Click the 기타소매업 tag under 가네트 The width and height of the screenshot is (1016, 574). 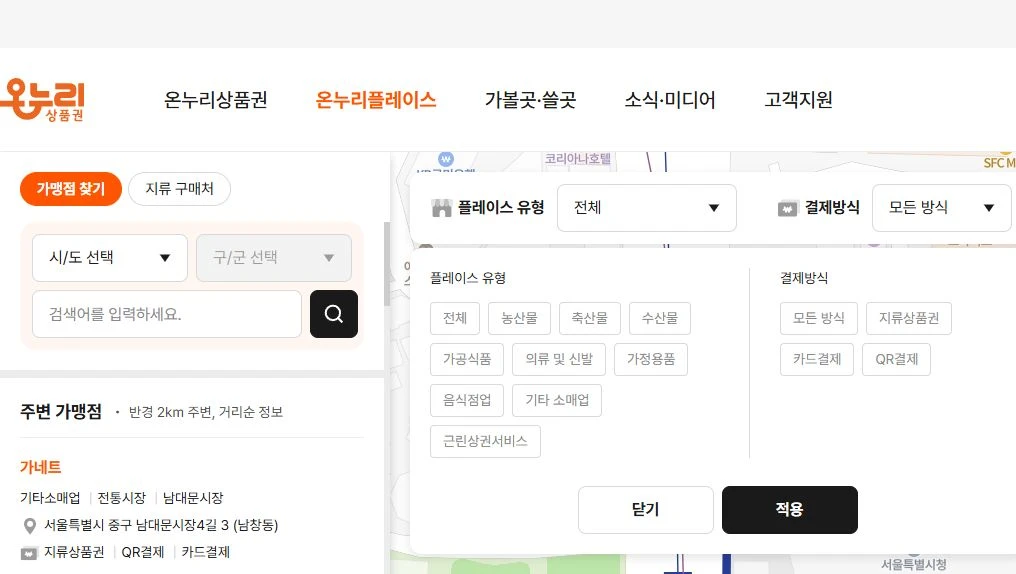51,498
